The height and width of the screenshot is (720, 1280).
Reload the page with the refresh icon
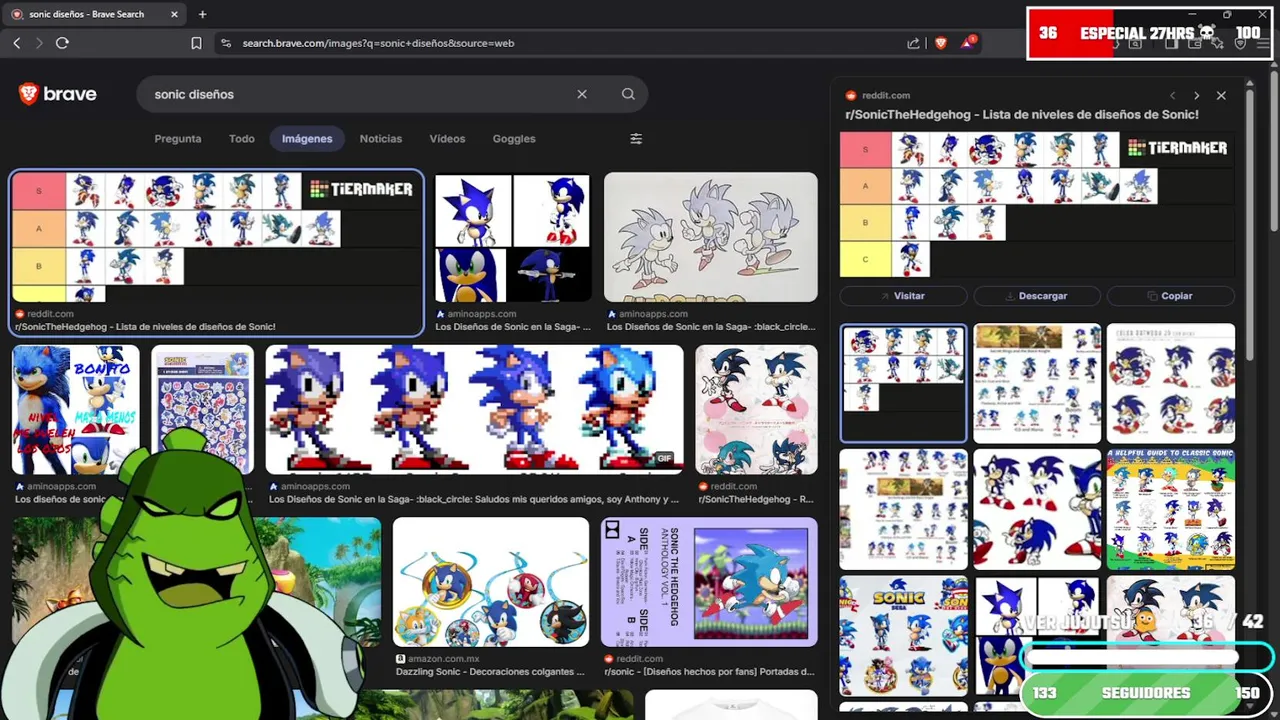point(62,43)
